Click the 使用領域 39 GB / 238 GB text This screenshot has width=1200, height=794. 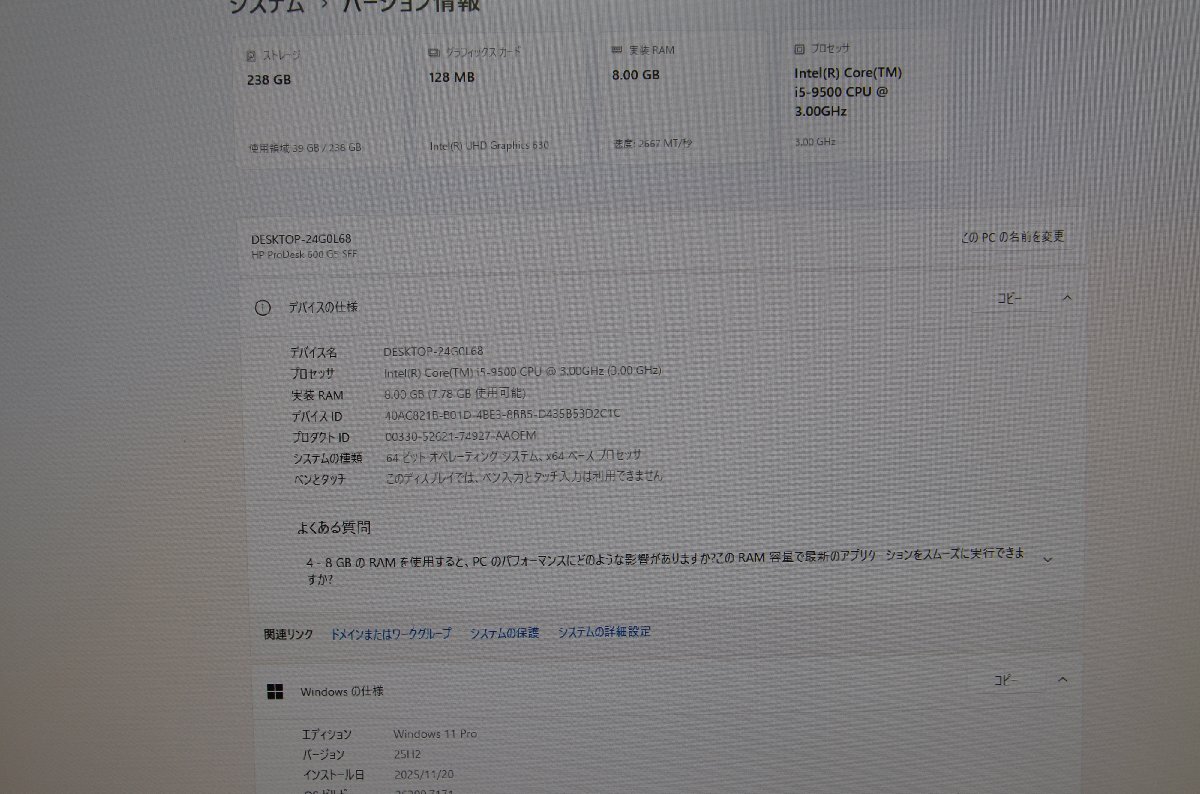pos(305,148)
